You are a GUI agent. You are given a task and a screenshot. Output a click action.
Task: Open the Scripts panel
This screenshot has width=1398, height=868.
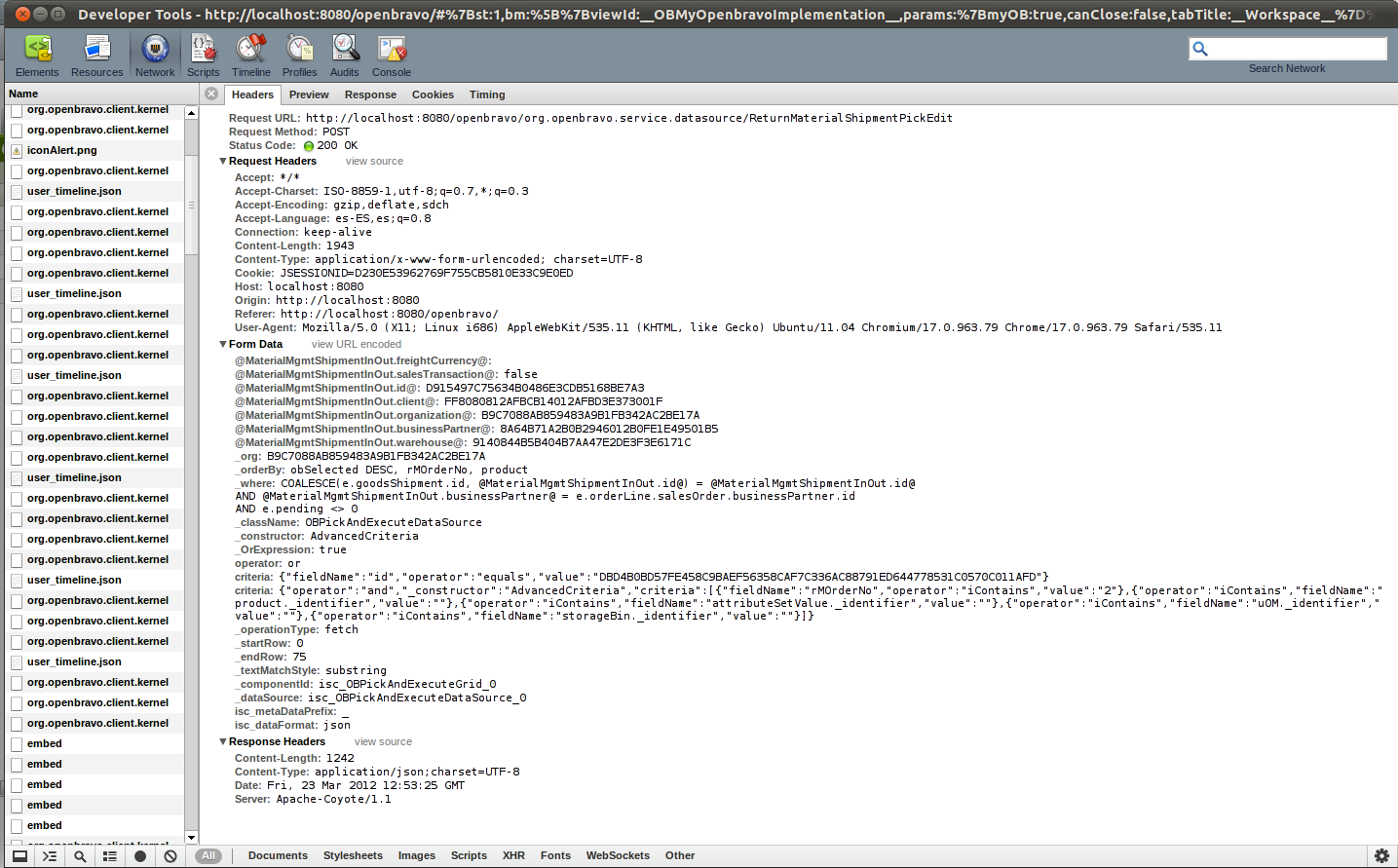pos(203,56)
